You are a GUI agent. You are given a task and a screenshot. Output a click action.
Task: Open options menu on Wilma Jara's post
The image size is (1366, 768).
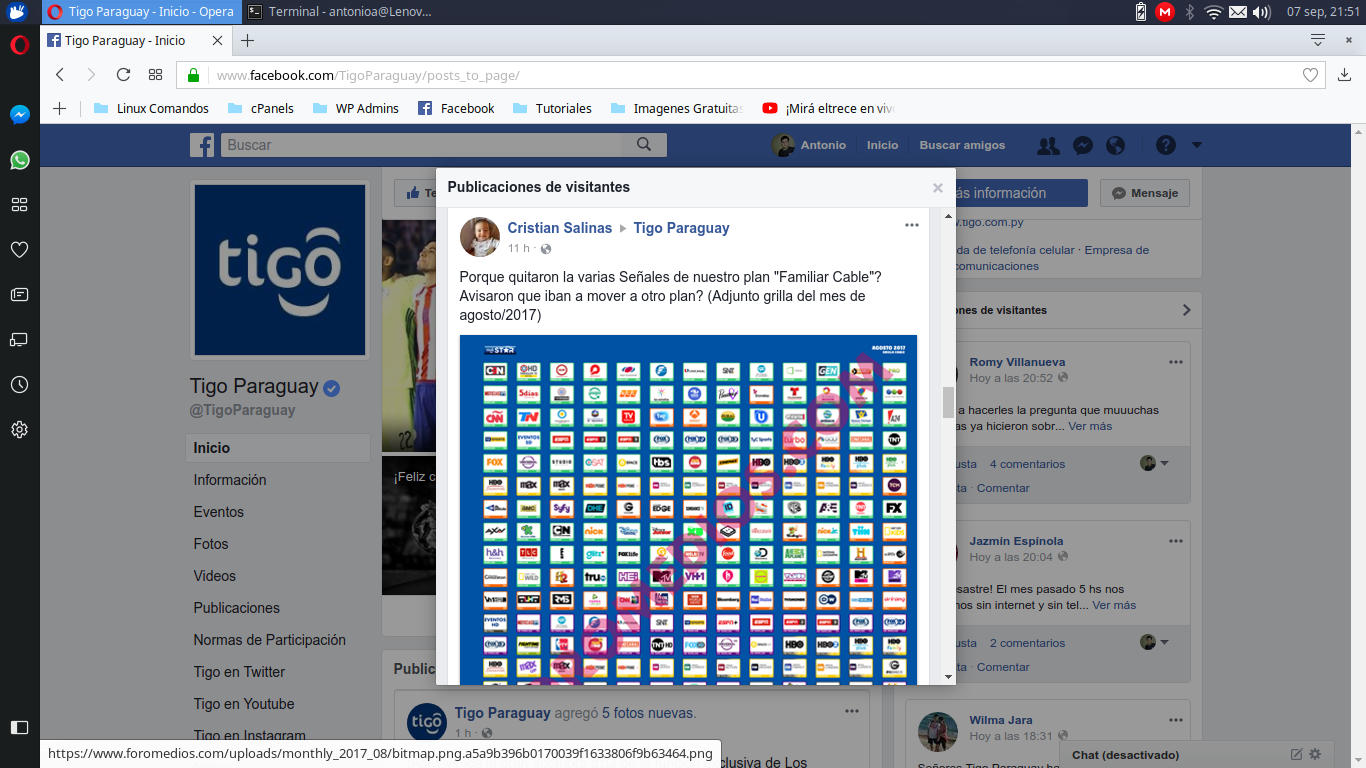[x=1176, y=720]
